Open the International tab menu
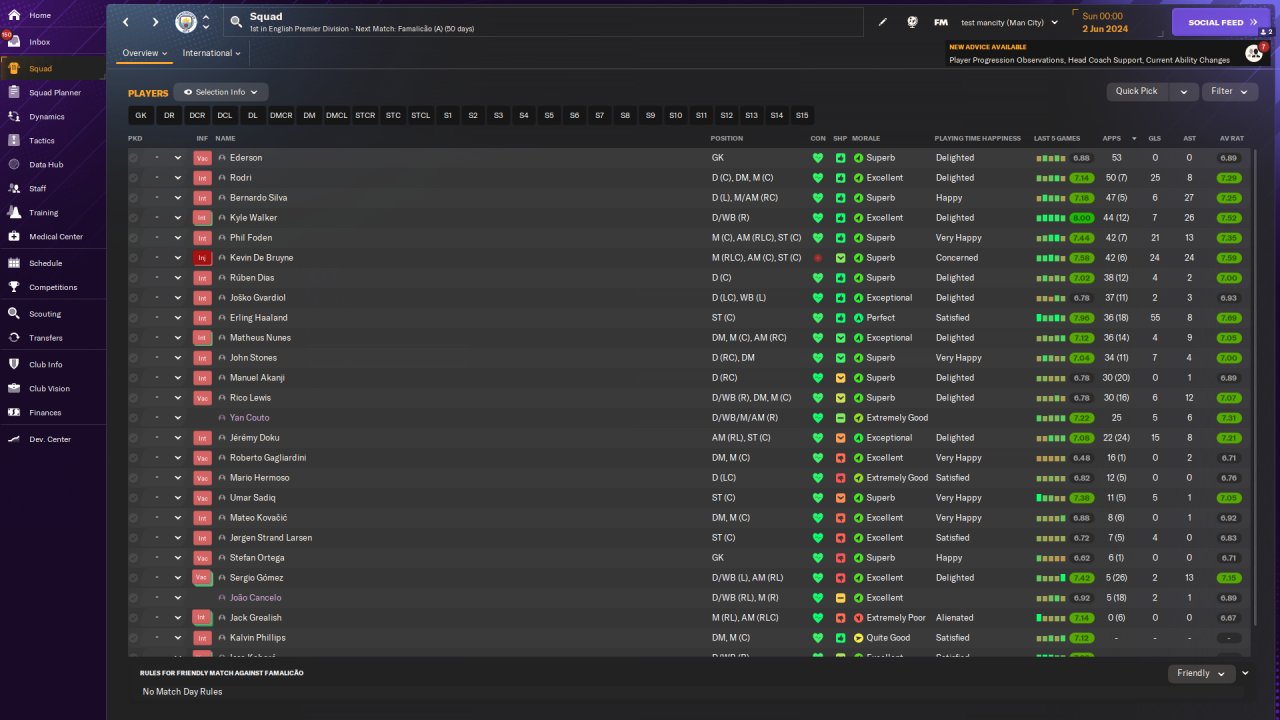The height and width of the screenshot is (720, 1280). pyautogui.click(x=212, y=53)
